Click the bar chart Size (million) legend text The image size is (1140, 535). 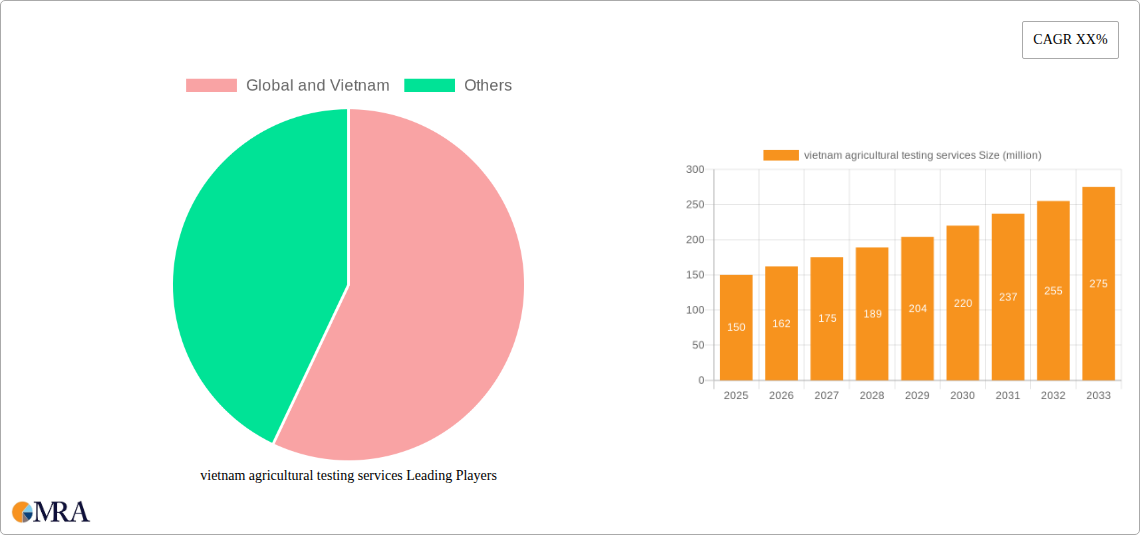(923, 155)
